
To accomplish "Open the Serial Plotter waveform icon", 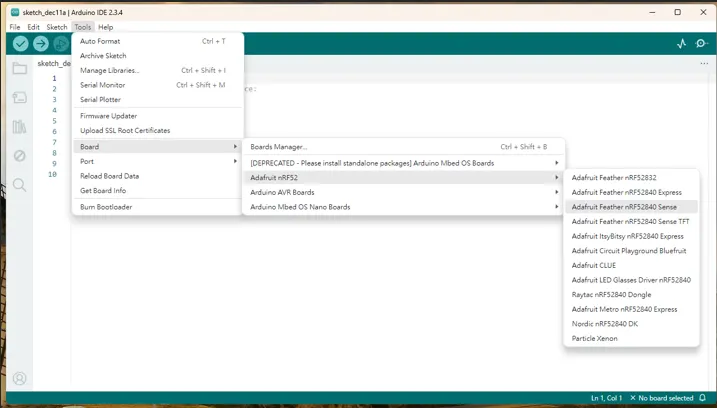I will pyautogui.click(x=681, y=43).
